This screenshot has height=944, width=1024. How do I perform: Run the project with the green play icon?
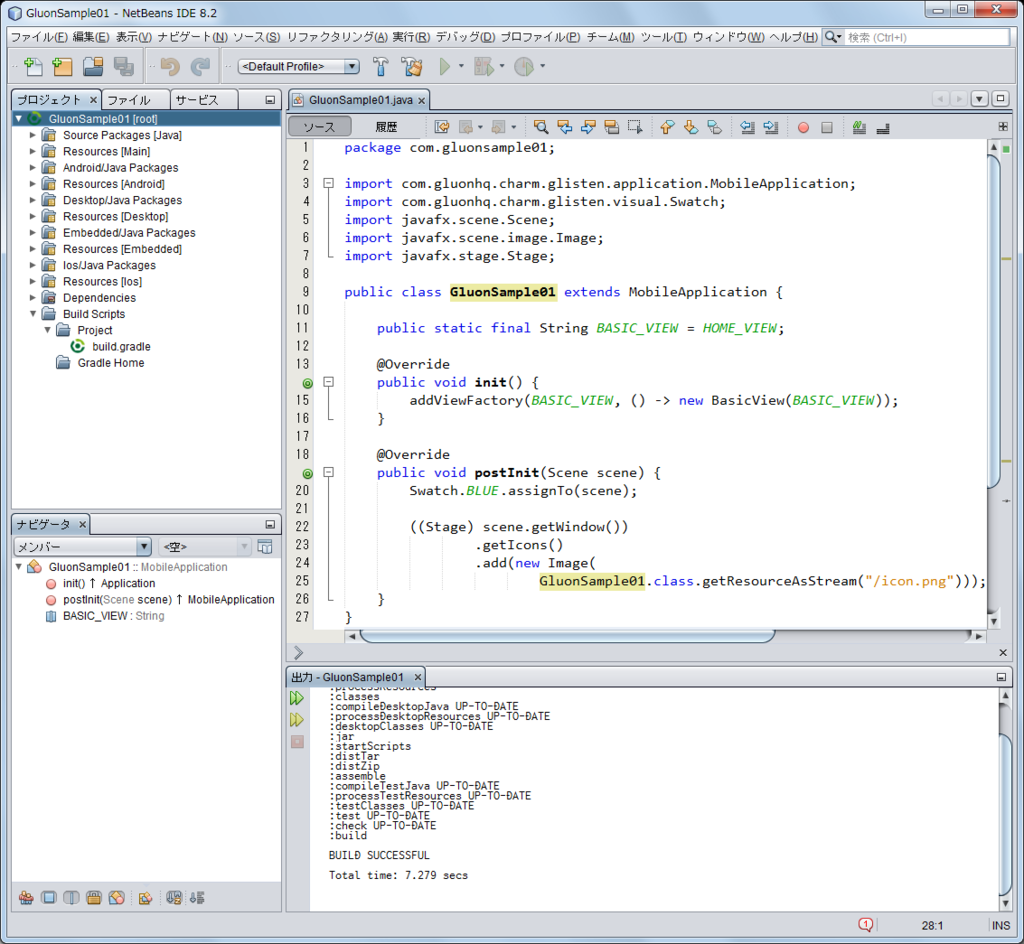(445, 66)
